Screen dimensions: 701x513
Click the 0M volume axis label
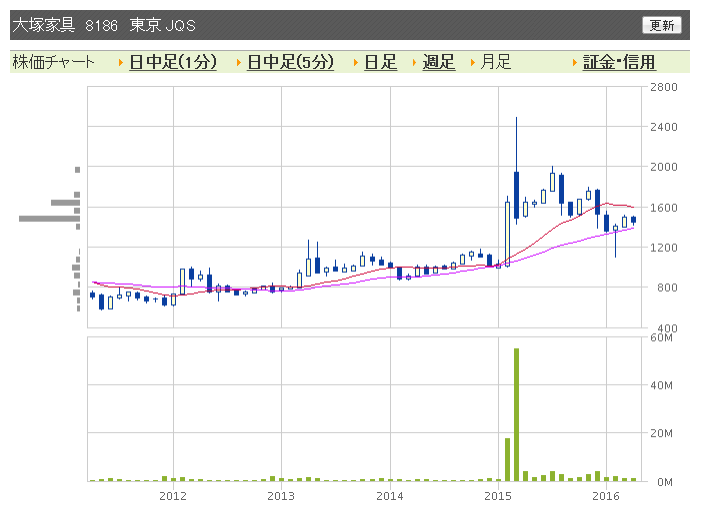pos(665,482)
